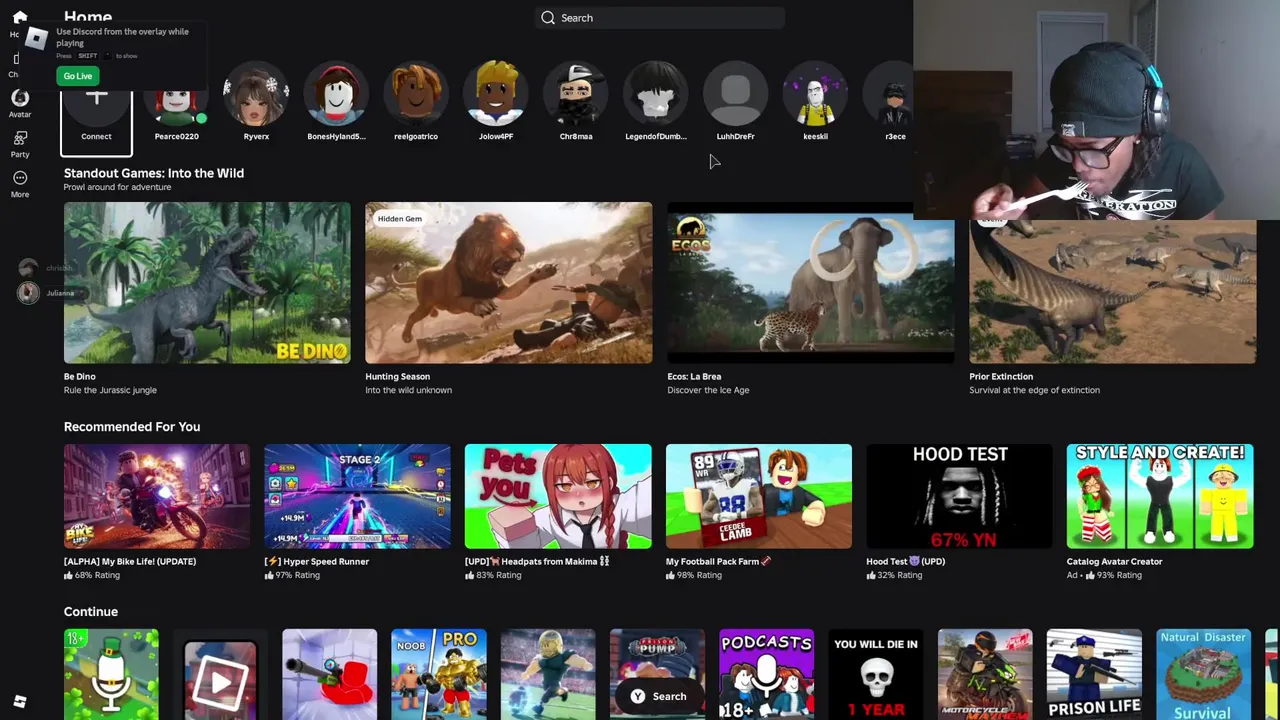Click the floating Y Search button
Image resolution: width=1280 pixels, height=720 pixels.
[659, 696]
